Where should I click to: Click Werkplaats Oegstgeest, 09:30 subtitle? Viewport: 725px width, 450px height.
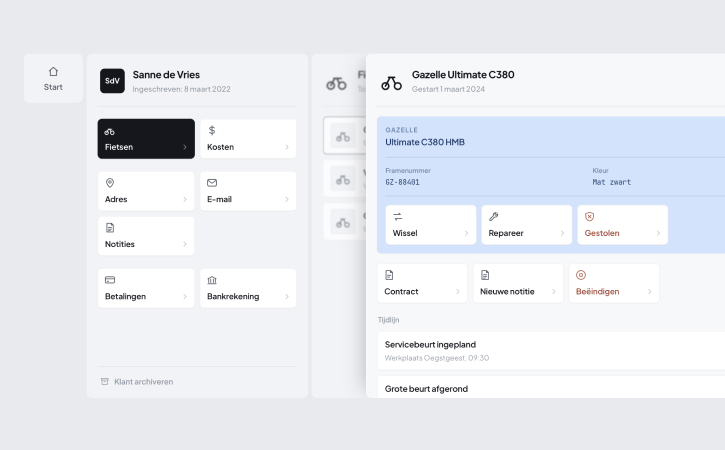point(436,358)
